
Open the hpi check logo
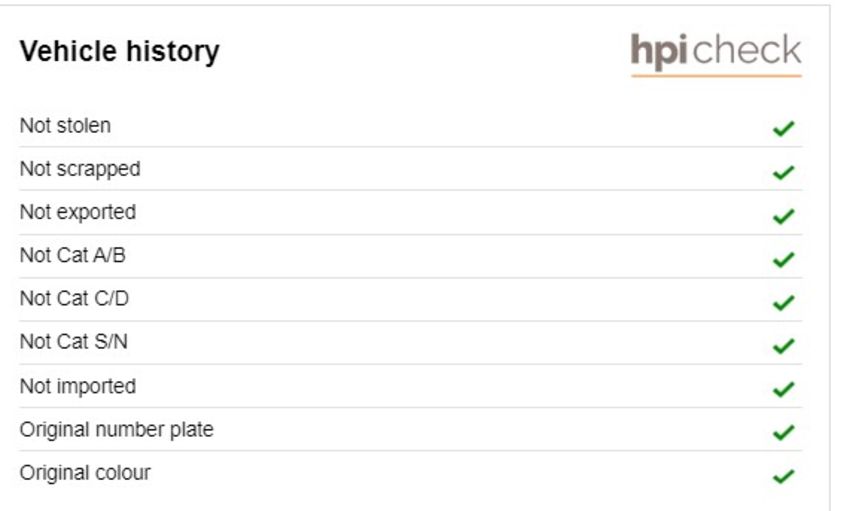pyautogui.click(x=716, y=54)
